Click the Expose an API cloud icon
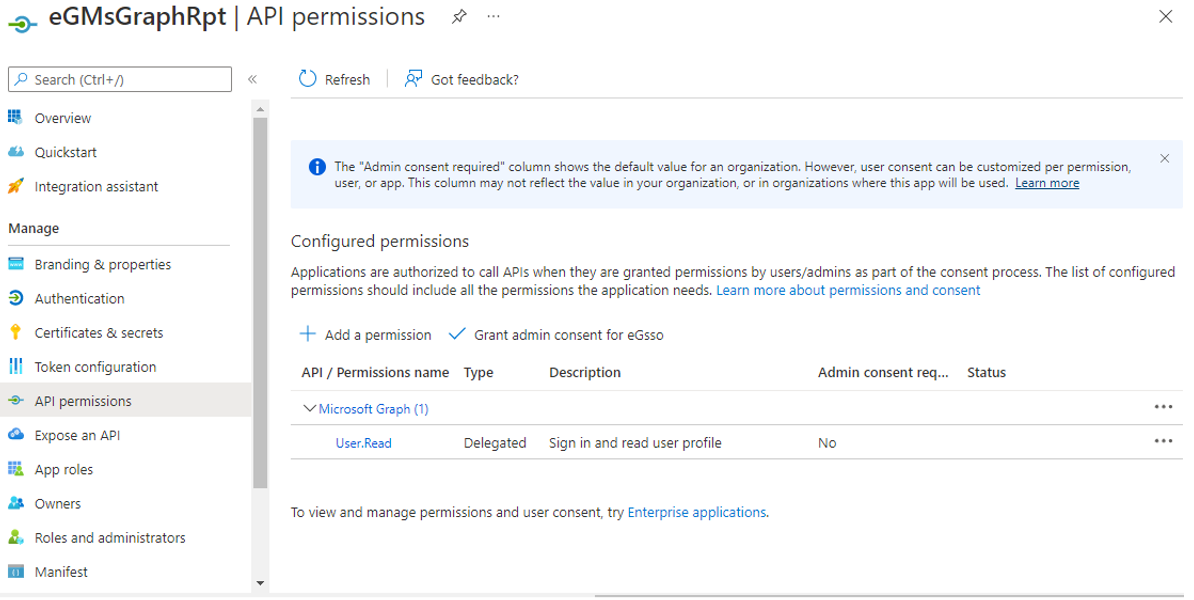Screen dimensions: 1194x600 (15, 435)
